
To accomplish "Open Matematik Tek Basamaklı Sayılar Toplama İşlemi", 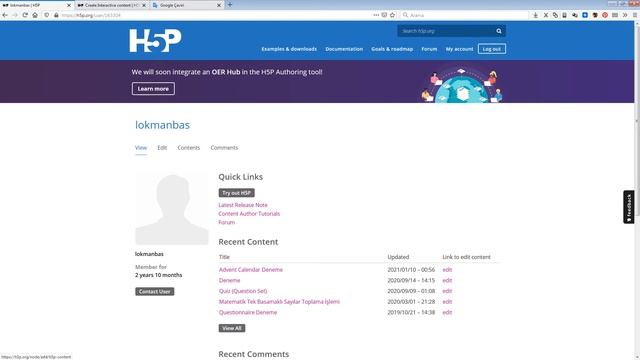I will click(x=279, y=302).
